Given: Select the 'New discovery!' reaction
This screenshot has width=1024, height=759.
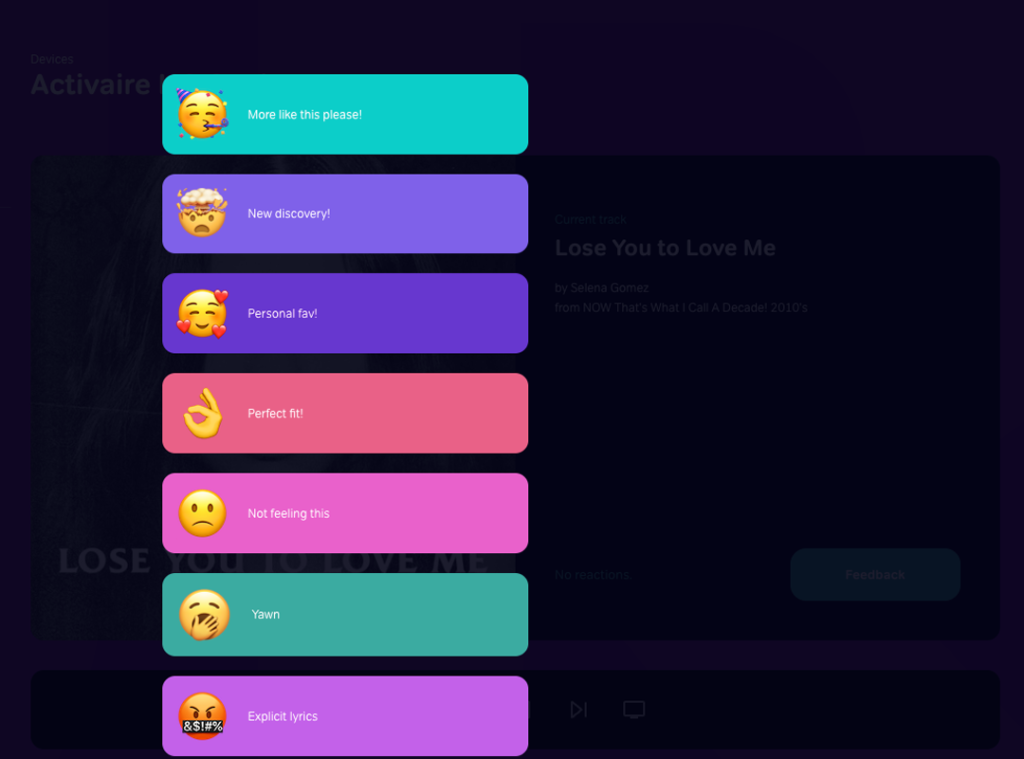Looking at the screenshot, I should pyautogui.click(x=345, y=214).
